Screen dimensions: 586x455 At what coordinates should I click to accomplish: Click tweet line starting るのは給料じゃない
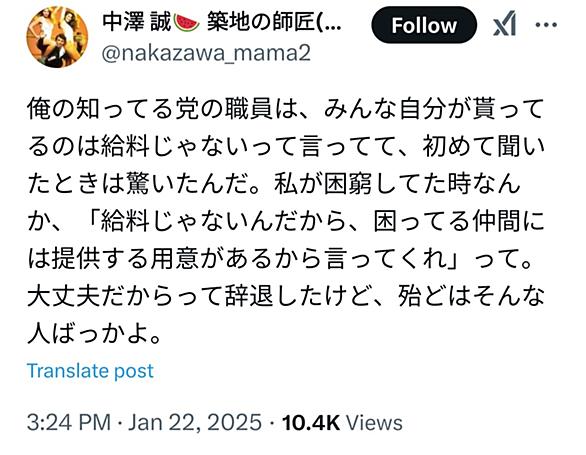pos(286,147)
